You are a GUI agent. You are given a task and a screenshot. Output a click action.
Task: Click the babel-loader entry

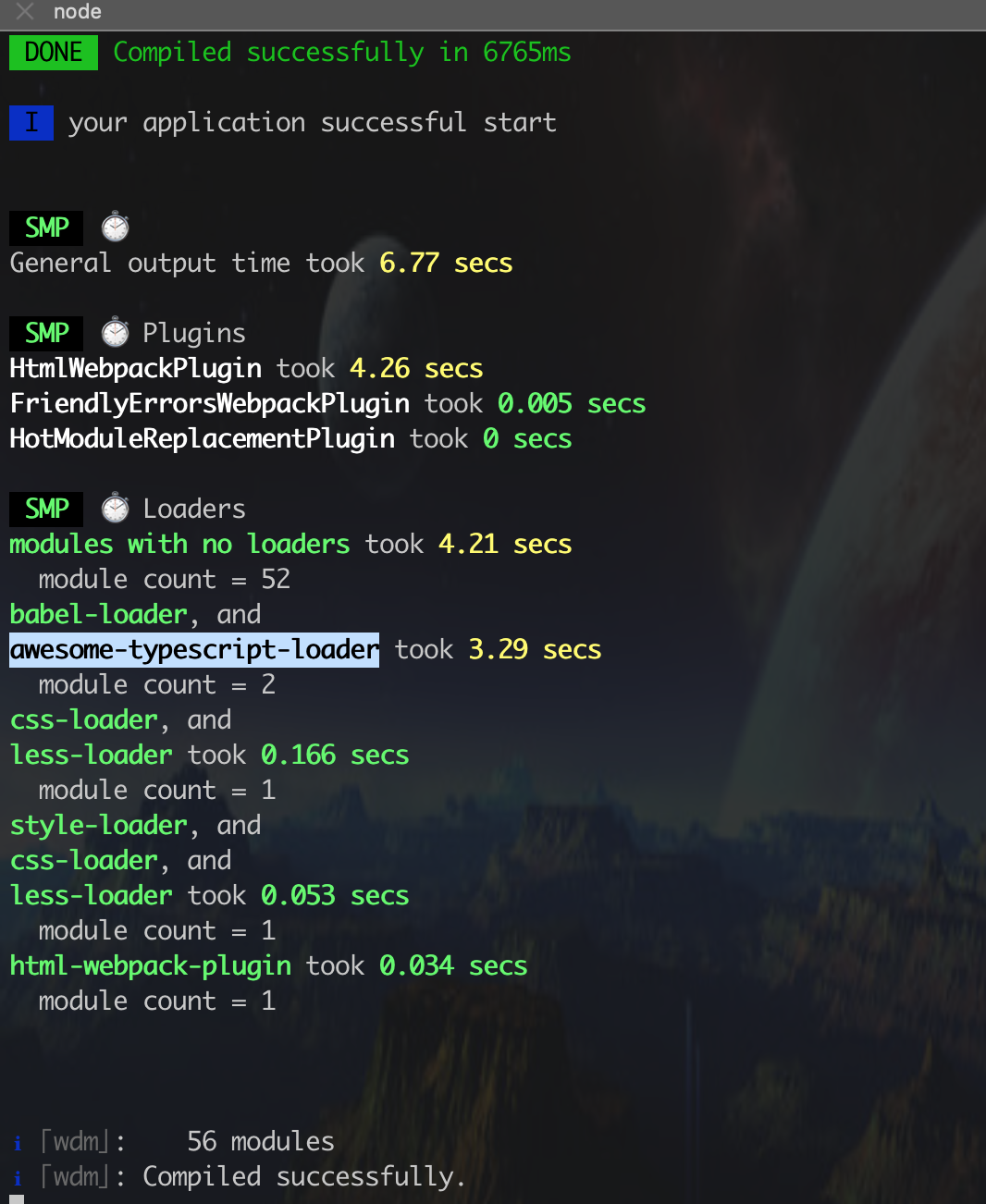coord(99,614)
